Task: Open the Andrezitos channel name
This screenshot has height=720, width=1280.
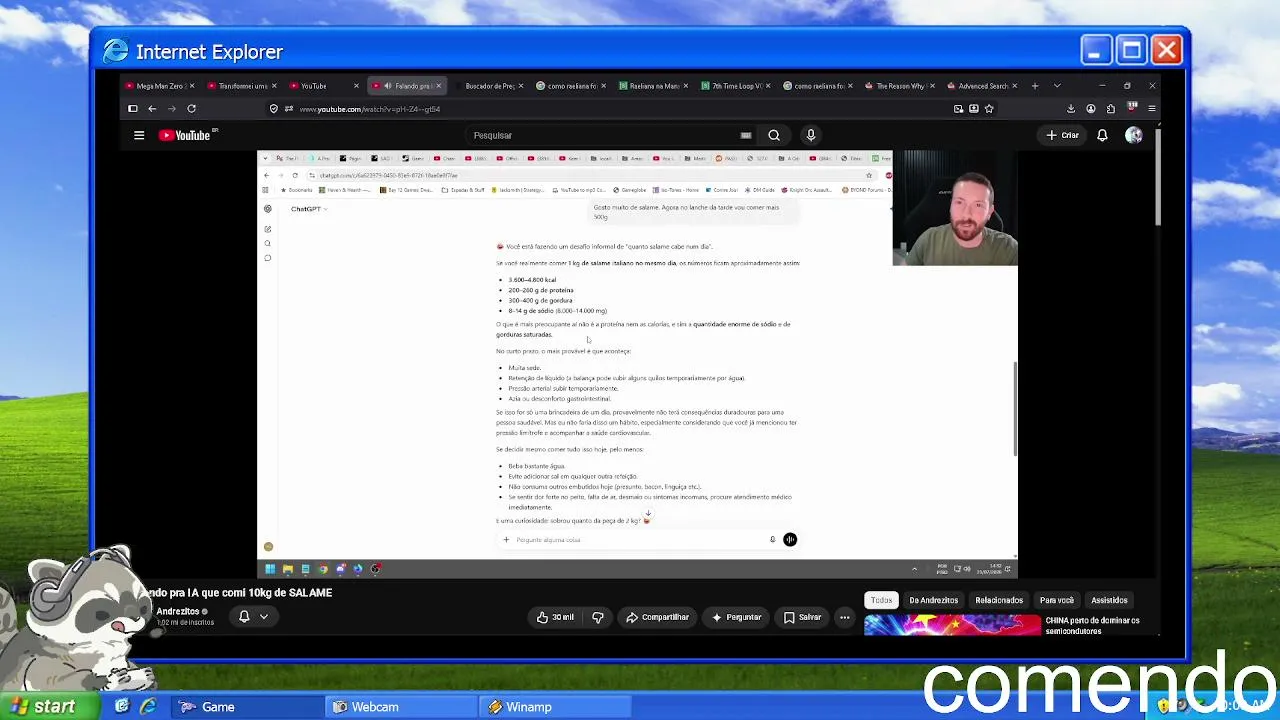Action: 178,611
